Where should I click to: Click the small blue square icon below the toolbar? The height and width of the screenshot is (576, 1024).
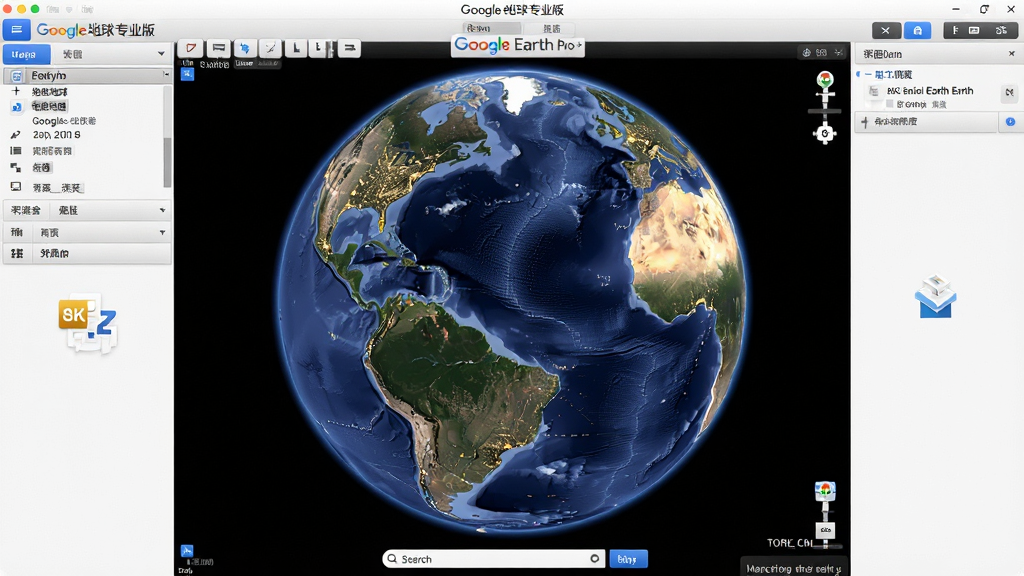(x=187, y=74)
